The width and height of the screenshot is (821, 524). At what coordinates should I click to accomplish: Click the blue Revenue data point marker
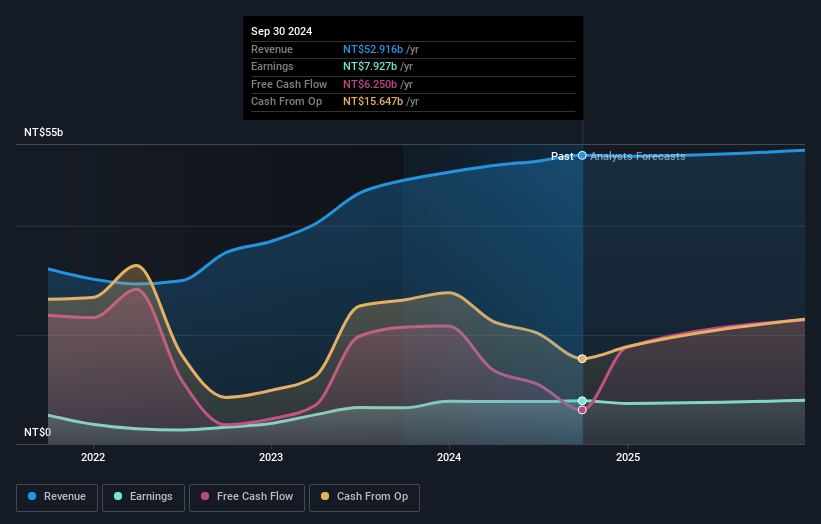(582, 155)
